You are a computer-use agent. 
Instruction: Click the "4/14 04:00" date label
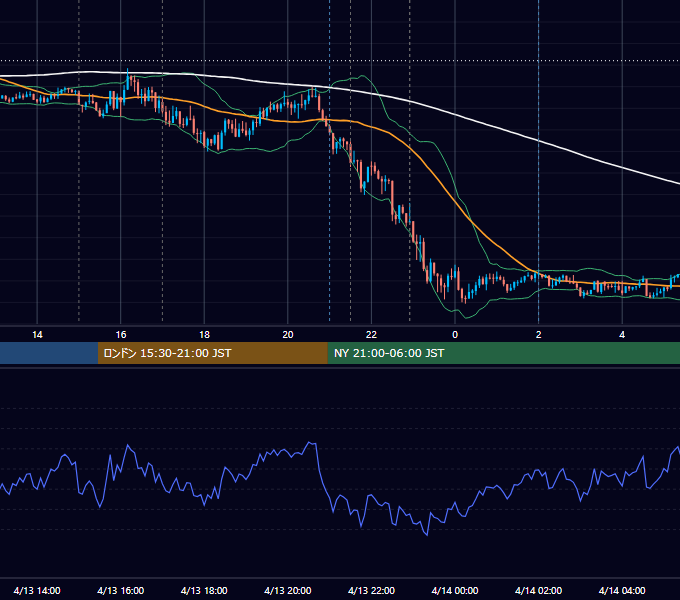622,590
